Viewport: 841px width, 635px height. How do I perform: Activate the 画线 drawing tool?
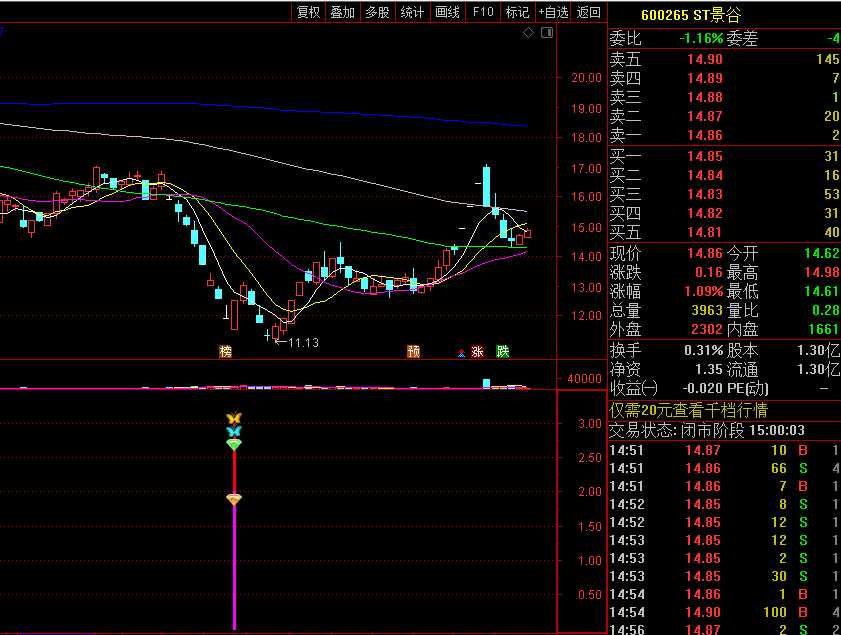click(x=447, y=12)
